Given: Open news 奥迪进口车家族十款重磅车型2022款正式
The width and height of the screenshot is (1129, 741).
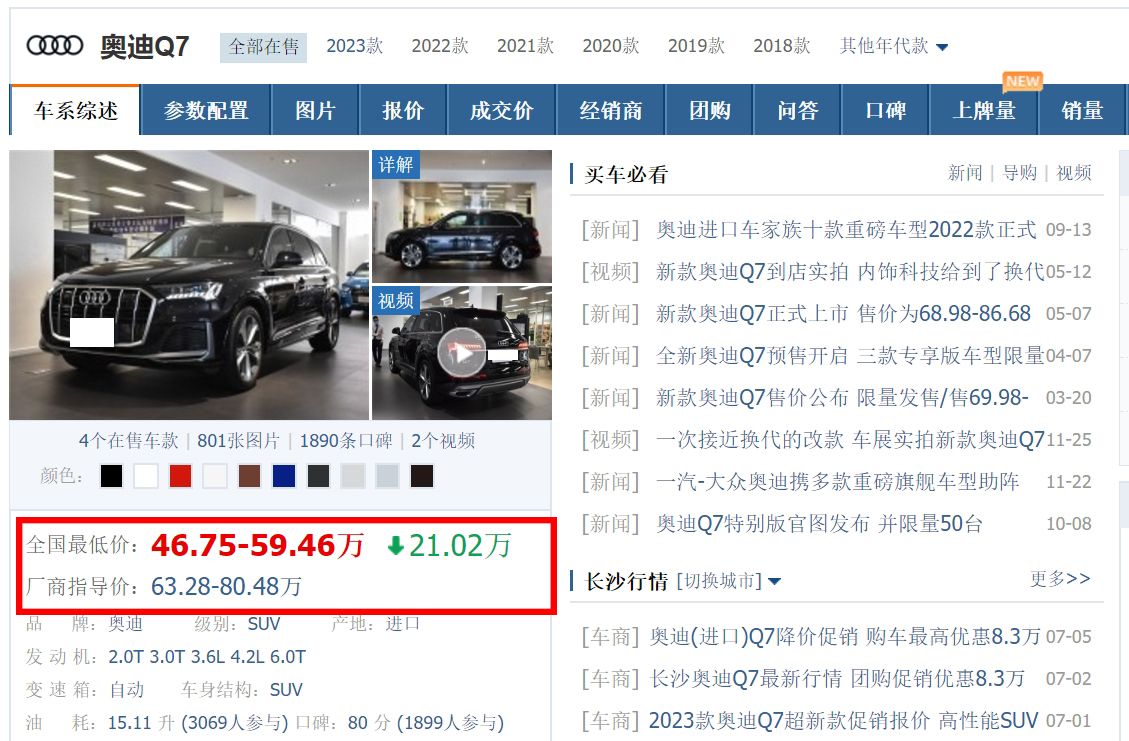Looking at the screenshot, I should click(x=846, y=230).
